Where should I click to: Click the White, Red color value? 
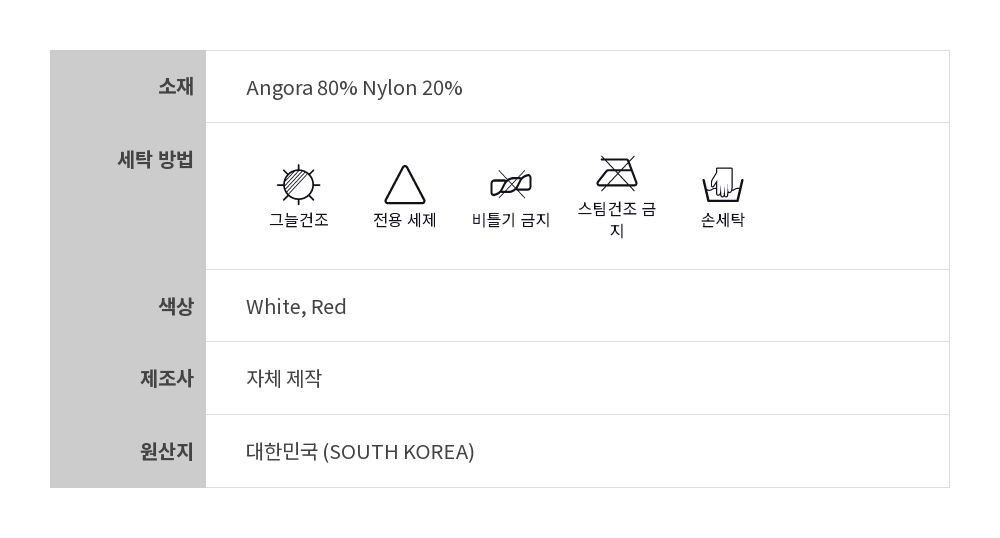point(296,307)
